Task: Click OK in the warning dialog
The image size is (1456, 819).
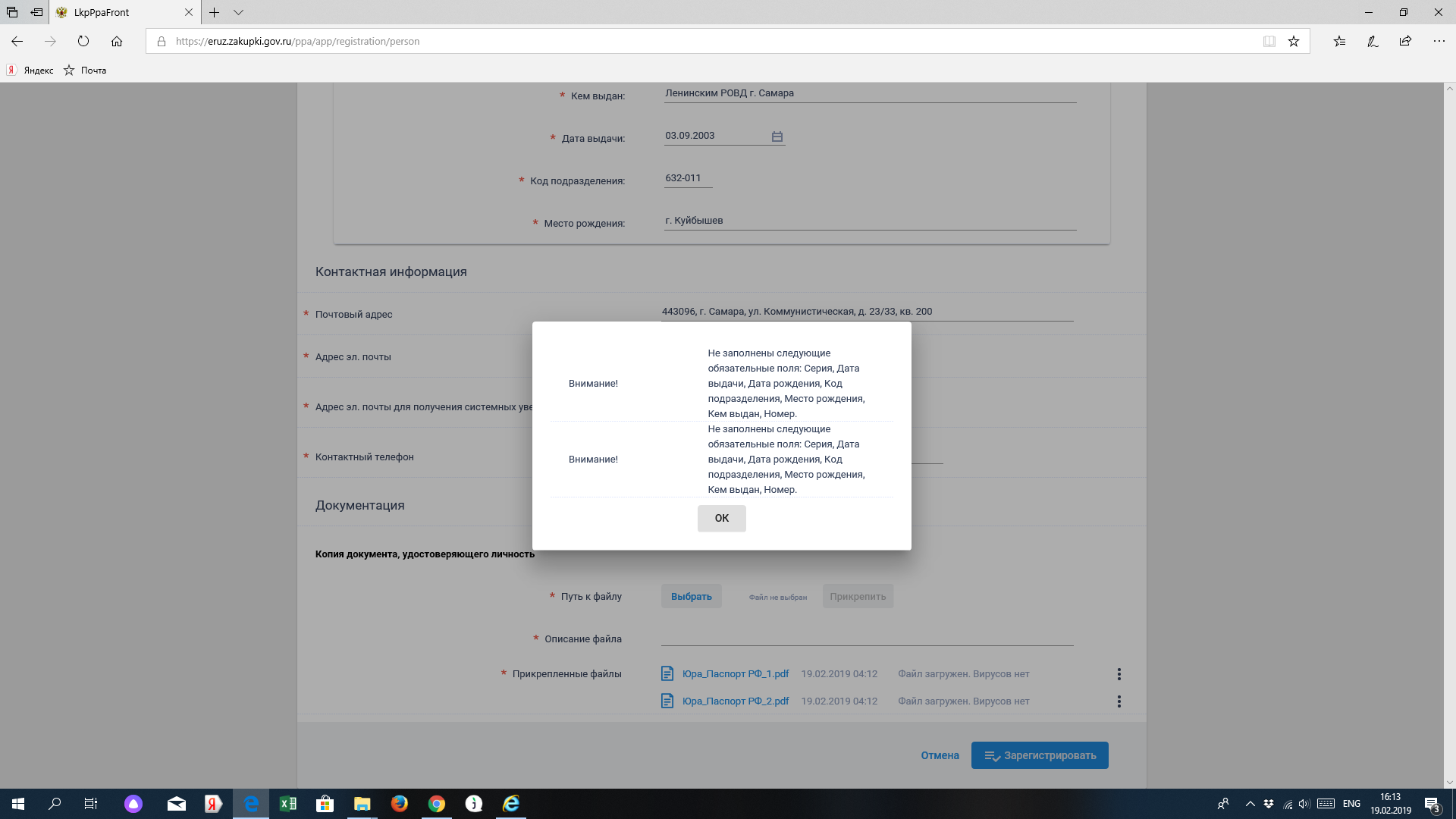Action: 721,518
